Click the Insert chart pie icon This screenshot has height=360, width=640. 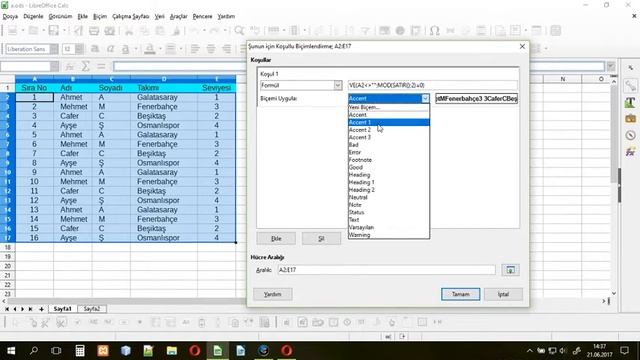[x=400, y=31]
